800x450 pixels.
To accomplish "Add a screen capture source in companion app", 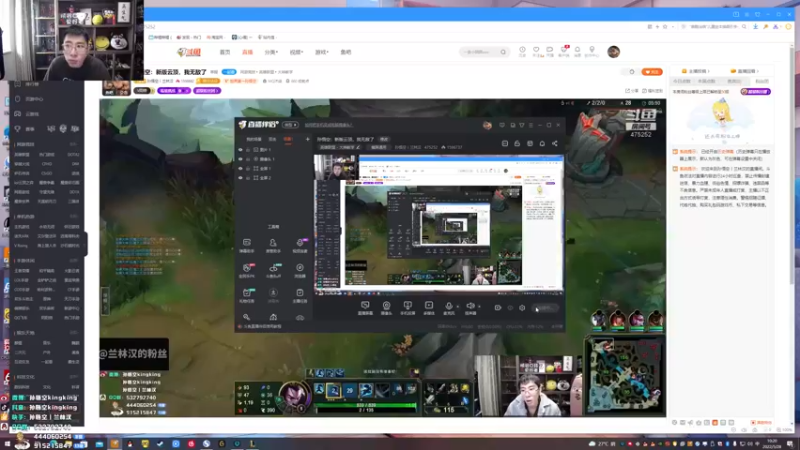I will (365, 308).
